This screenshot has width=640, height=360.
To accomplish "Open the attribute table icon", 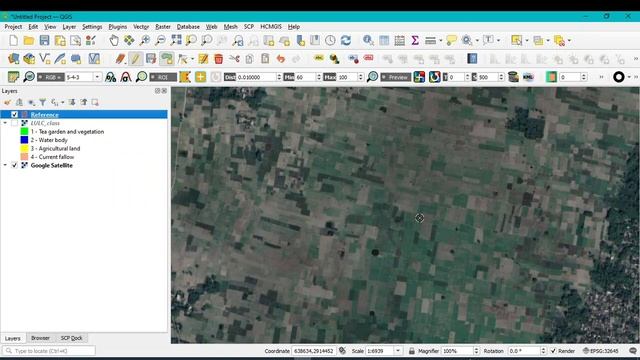I will (384, 40).
